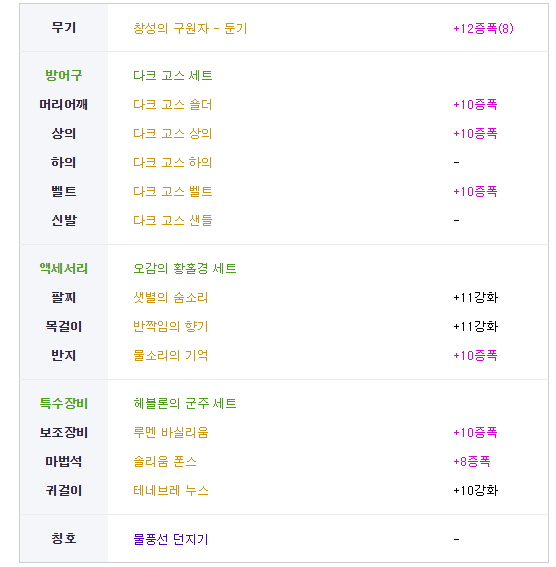Viewport: 556px width, 567px height.
Task: Click the 다크 고스 상의 item name
Action: (172, 133)
